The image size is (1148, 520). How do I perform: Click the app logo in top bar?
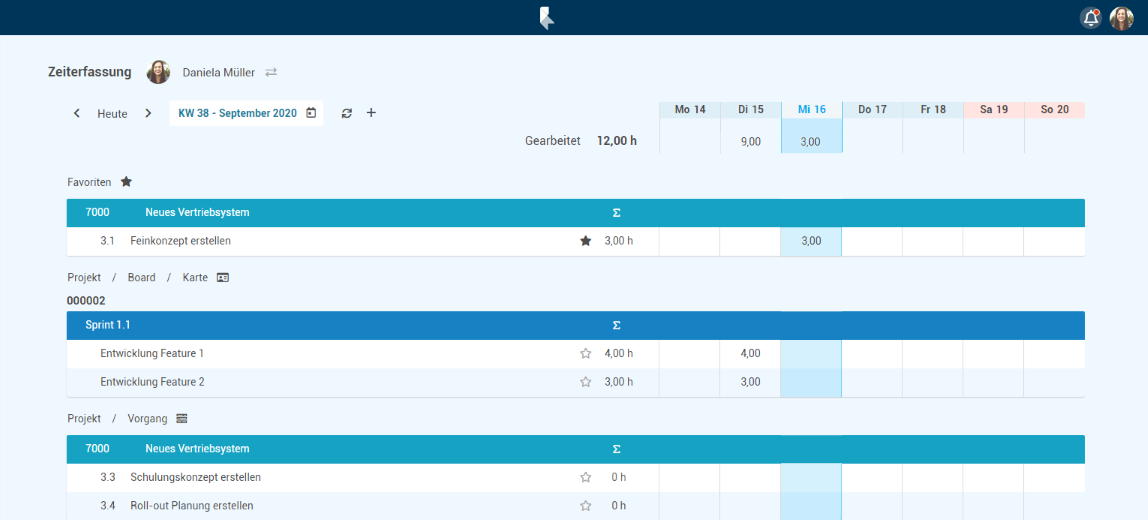point(546,18)
